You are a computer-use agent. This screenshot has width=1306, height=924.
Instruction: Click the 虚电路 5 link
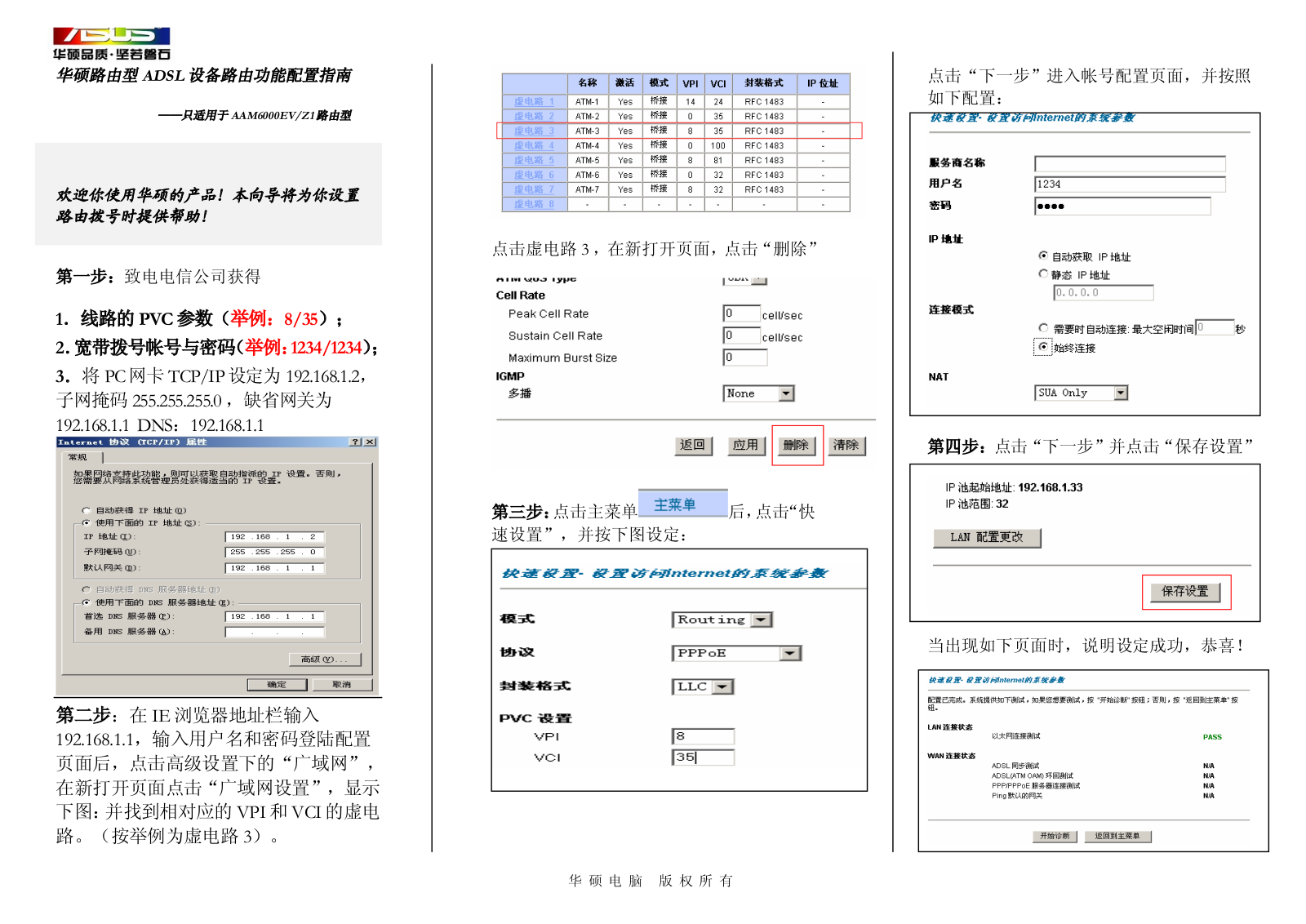tap(534, 161)
